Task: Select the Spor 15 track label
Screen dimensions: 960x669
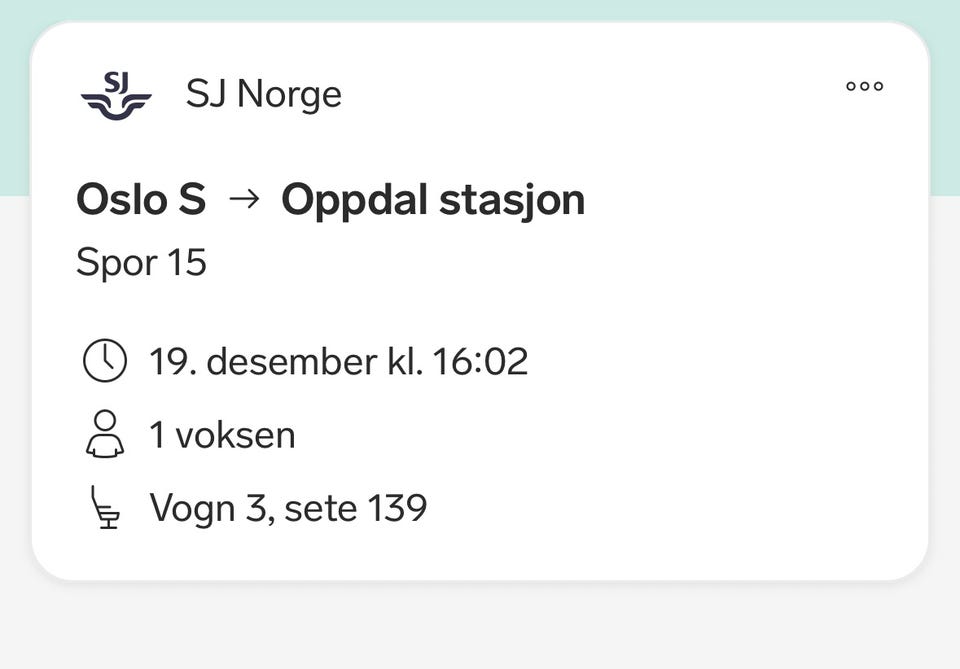Action: pyautogui.click(x=141, y=263)
